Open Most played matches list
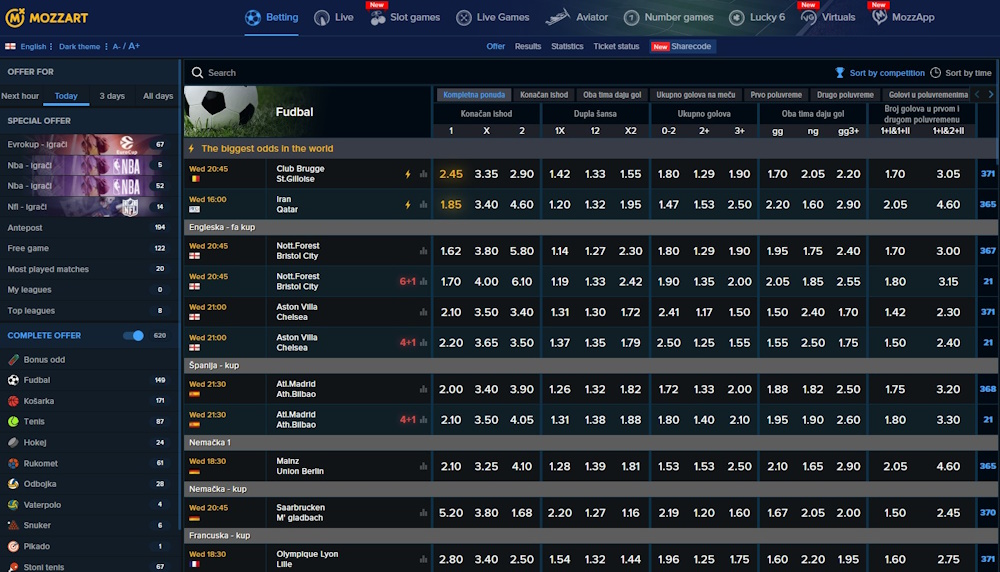 point(88,269)
